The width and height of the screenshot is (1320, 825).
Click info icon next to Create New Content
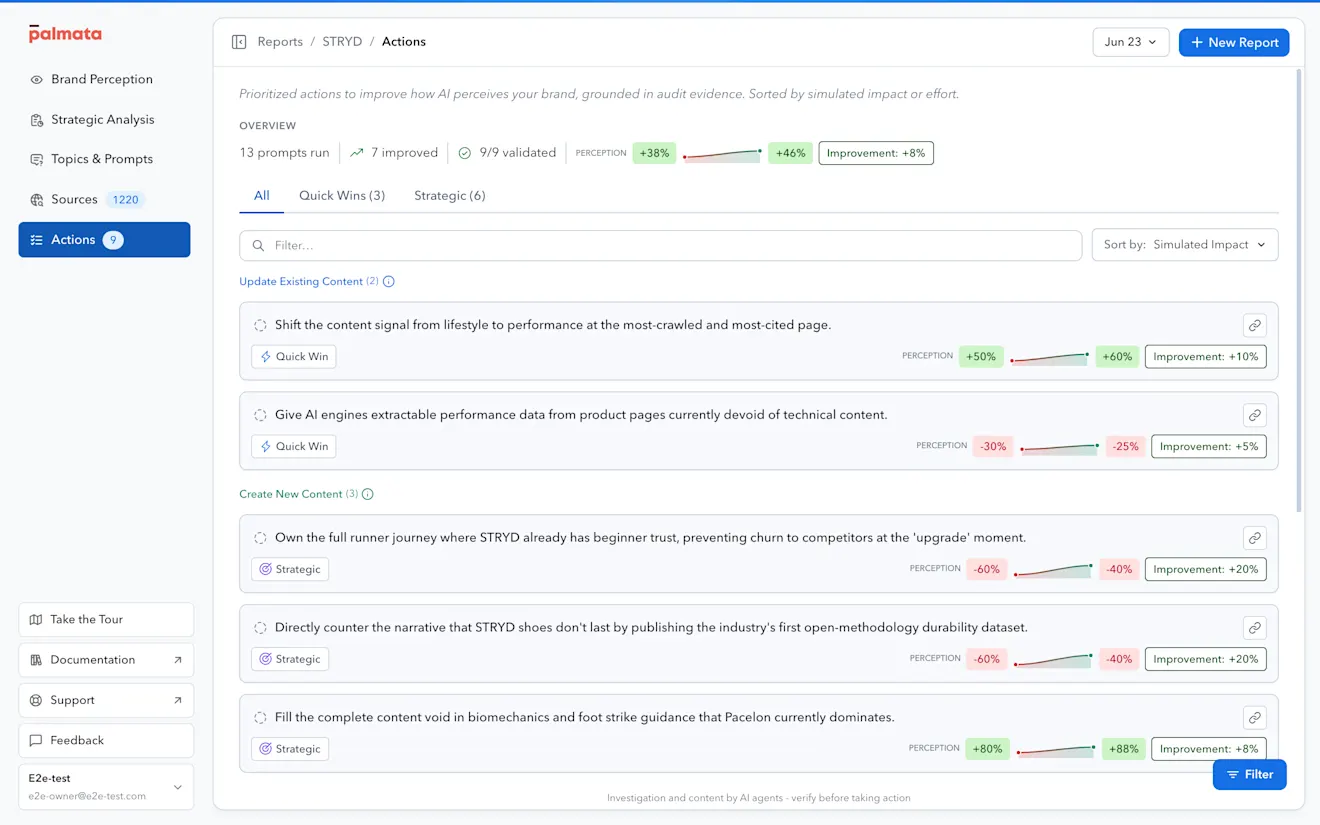point(368,494)
